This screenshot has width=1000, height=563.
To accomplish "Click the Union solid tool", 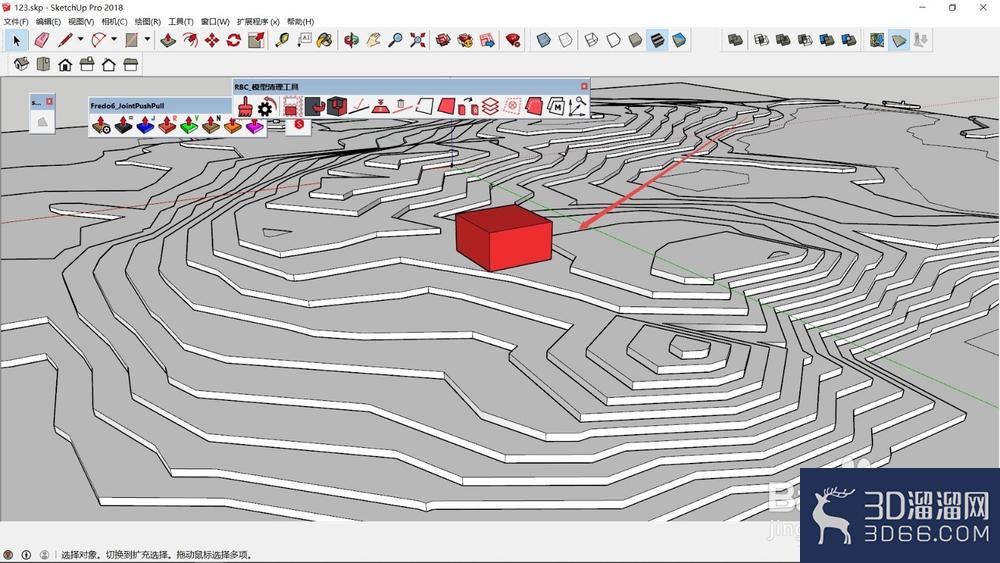I will (x=783, y=40).
